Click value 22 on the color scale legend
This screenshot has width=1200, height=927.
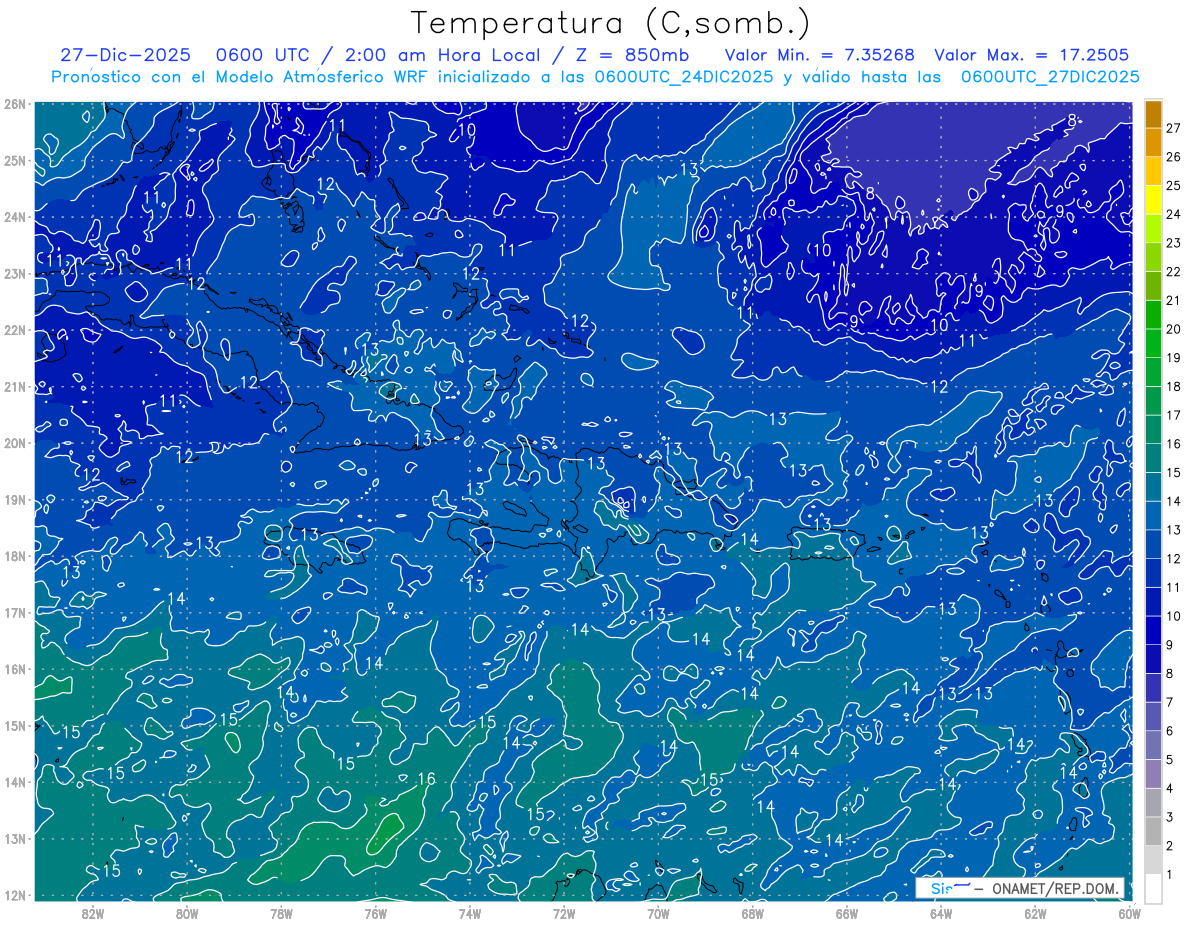coord(1173,272)
